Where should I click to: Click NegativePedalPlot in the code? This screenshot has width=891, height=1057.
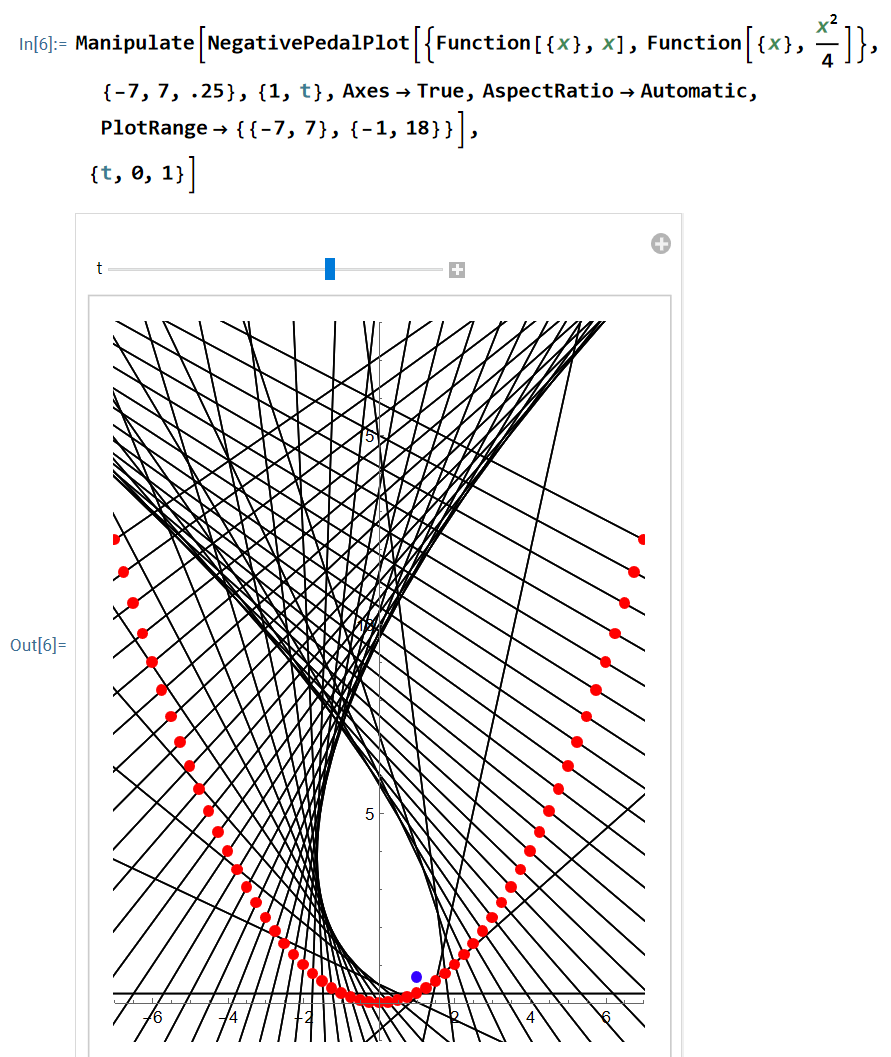click(309, 43)
